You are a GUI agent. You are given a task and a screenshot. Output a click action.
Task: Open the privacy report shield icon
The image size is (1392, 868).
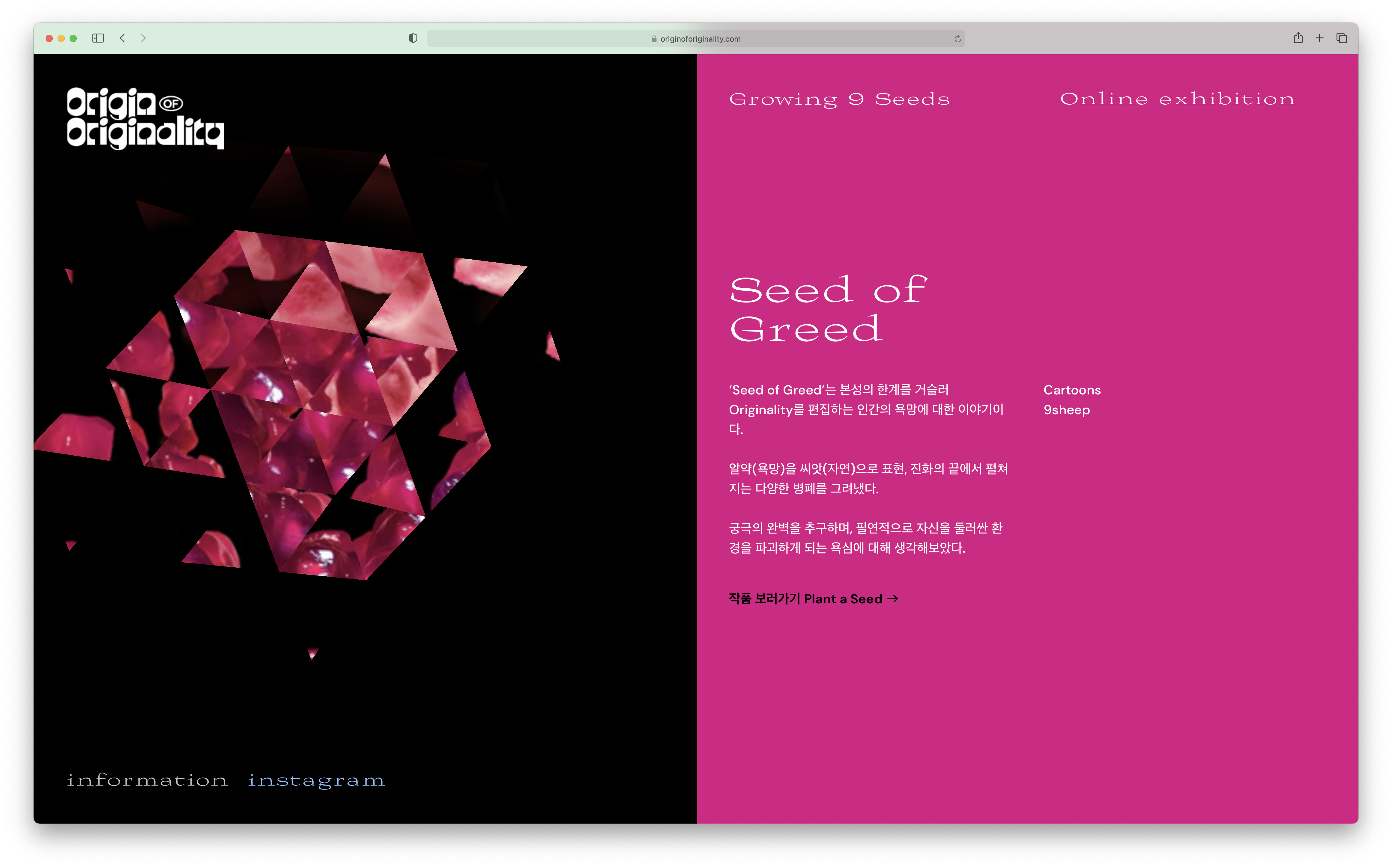pos(413,38)
